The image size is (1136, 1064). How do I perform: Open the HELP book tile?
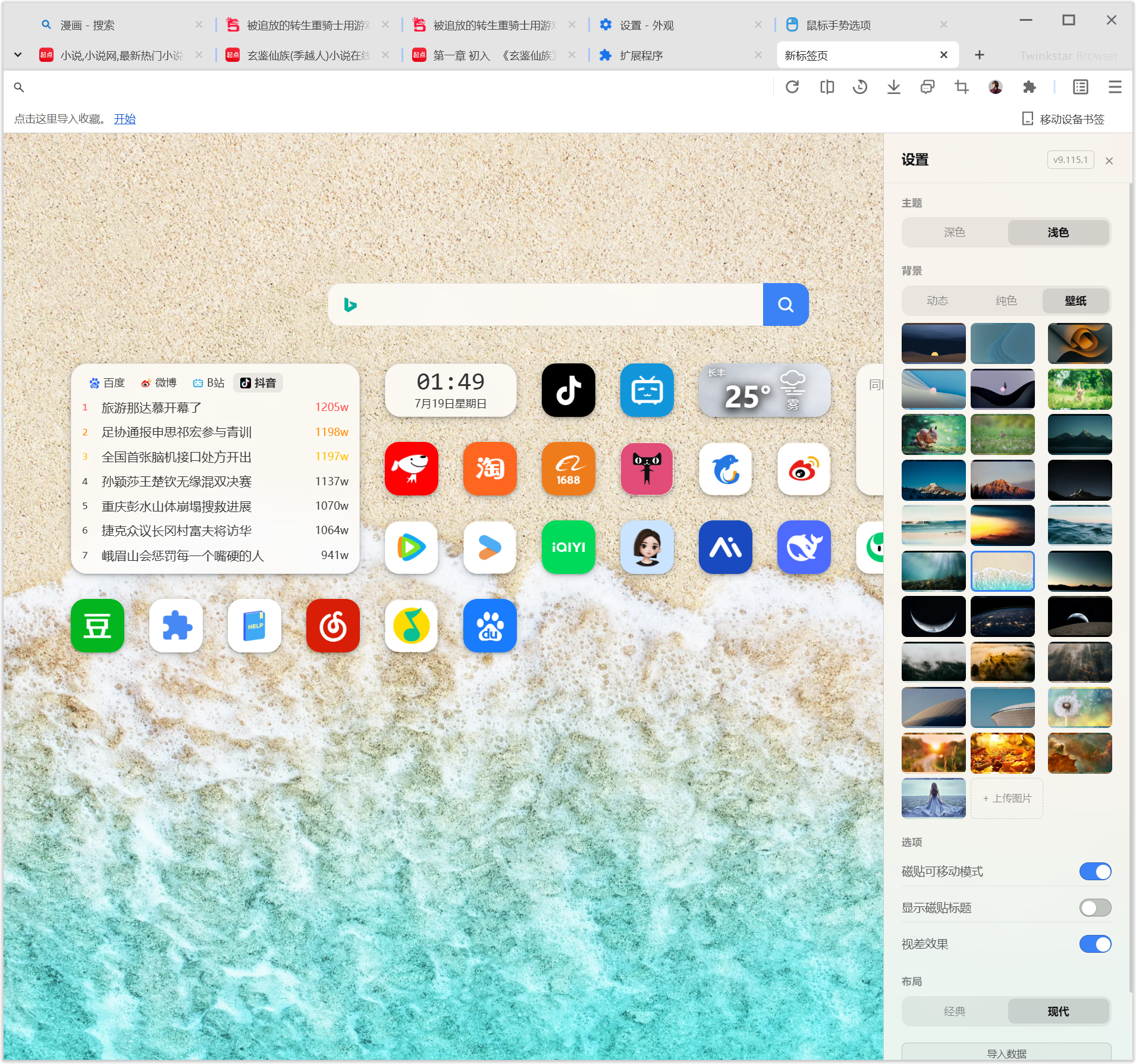point(254,626)
